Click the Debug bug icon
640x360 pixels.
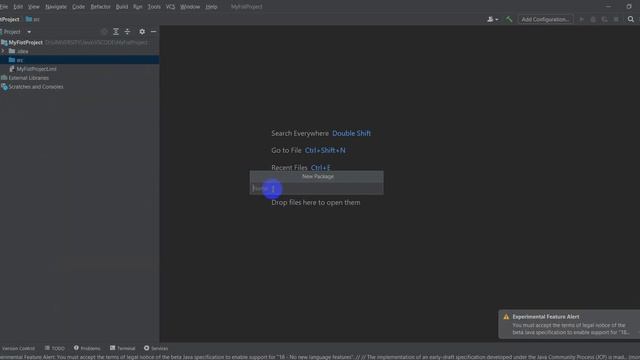coord(593,19)
